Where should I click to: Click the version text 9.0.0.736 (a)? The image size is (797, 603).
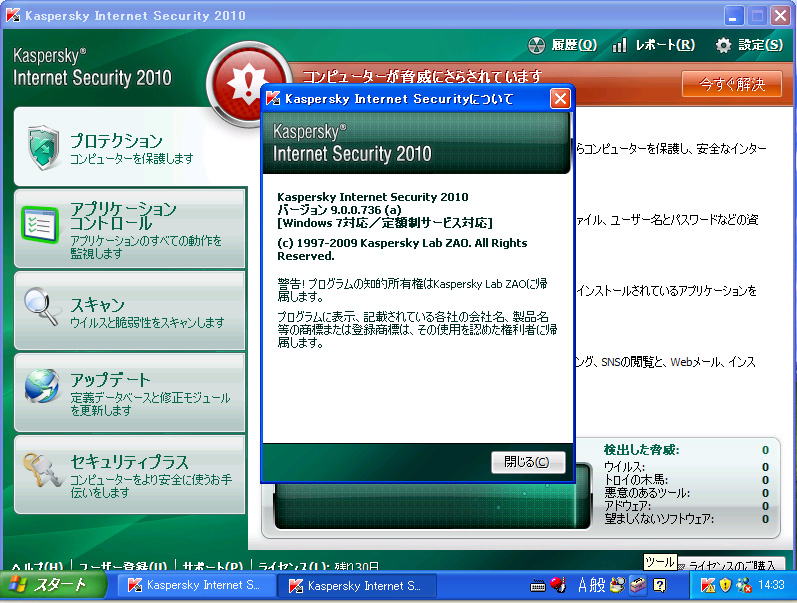tap(339, 210)
